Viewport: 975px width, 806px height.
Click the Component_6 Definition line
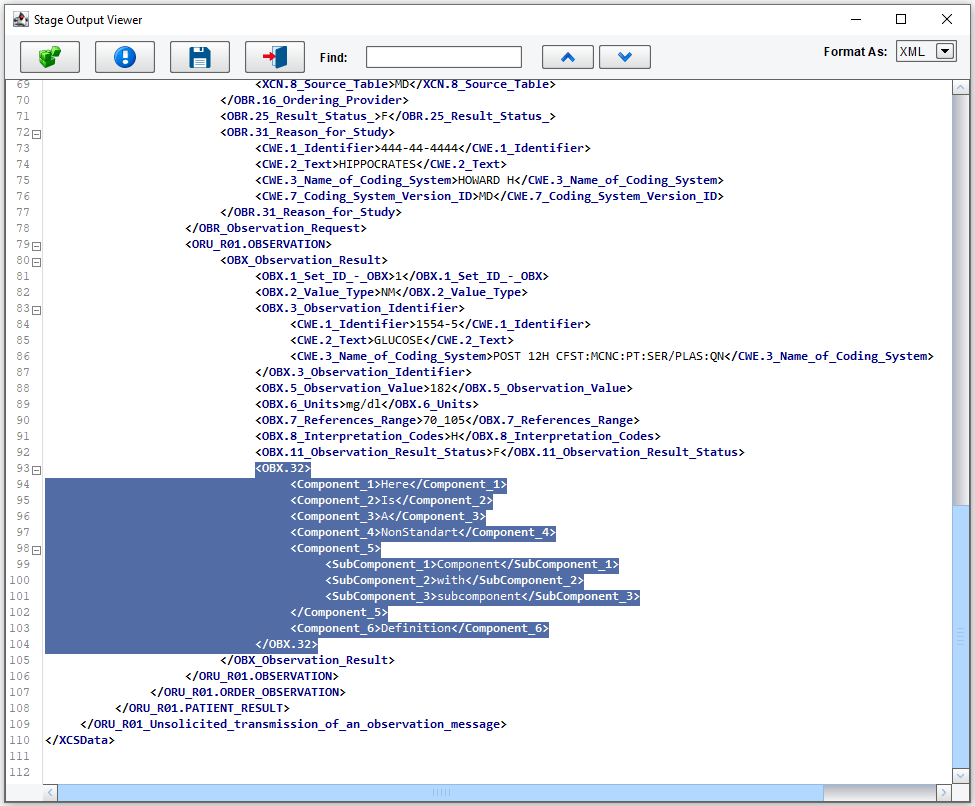coord(419,628)
